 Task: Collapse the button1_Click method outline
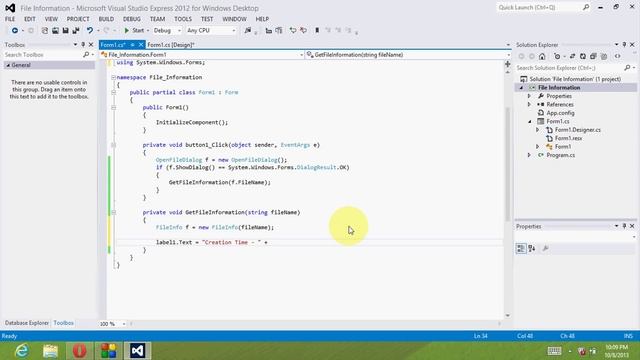pyautogui.click(x=113, y=145)
